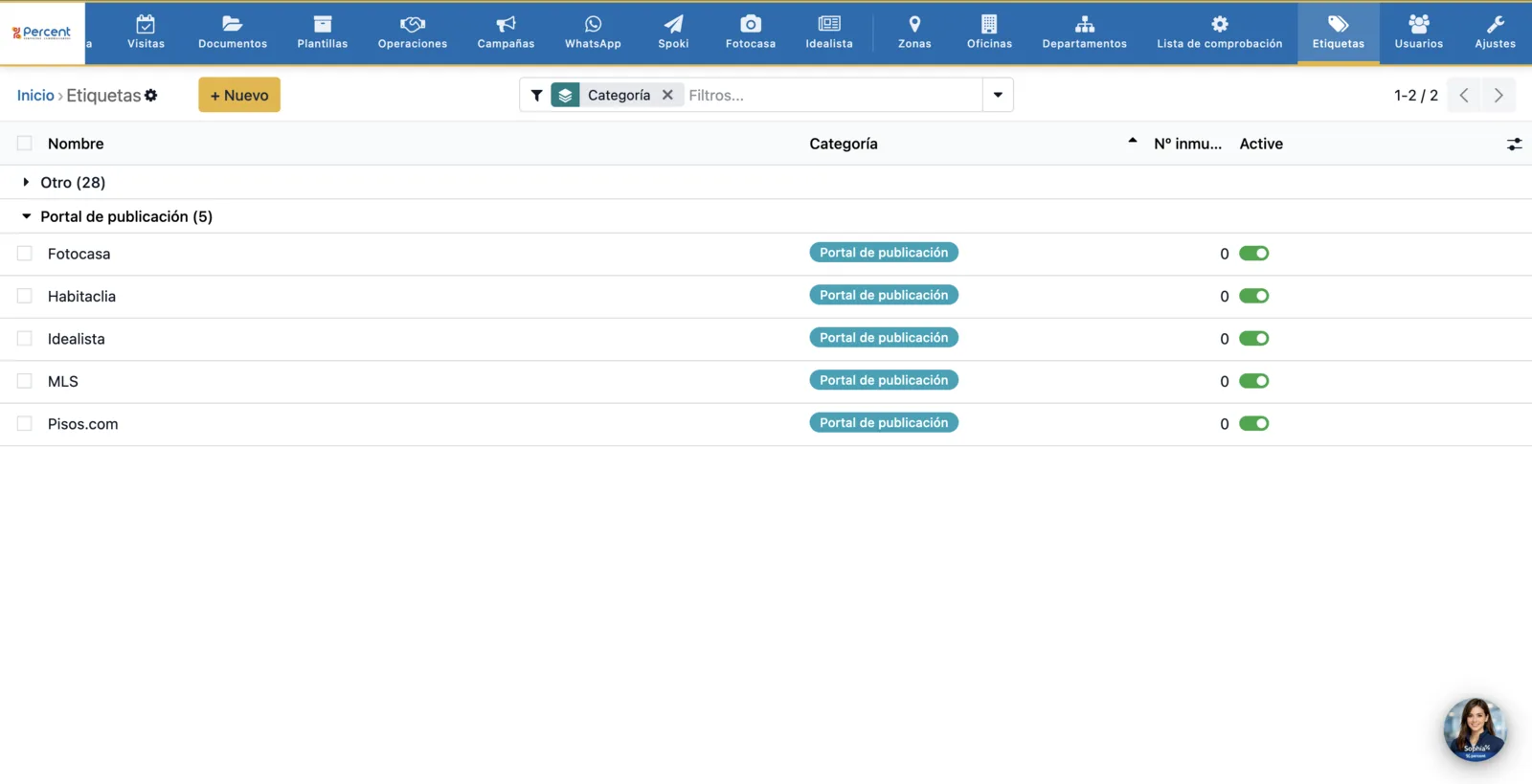Open the WhatsApp icon
This screenshot has width=1532, height=784.
593,24
